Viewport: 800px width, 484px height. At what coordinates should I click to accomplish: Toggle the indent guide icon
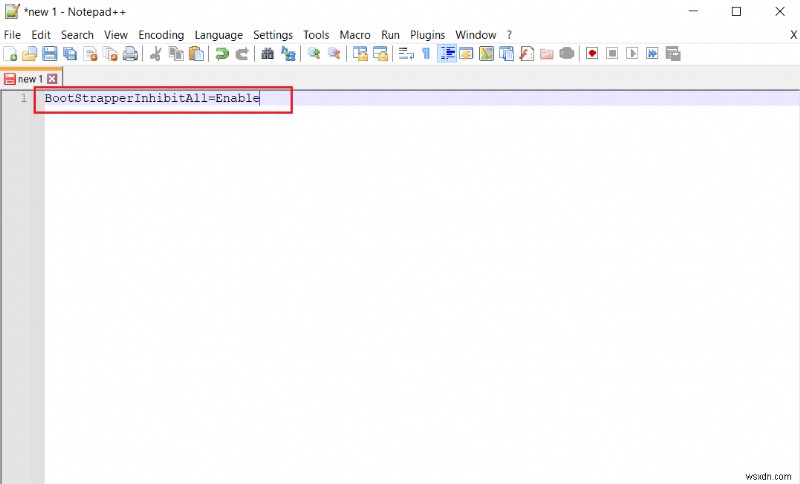(x=447, y=54)
